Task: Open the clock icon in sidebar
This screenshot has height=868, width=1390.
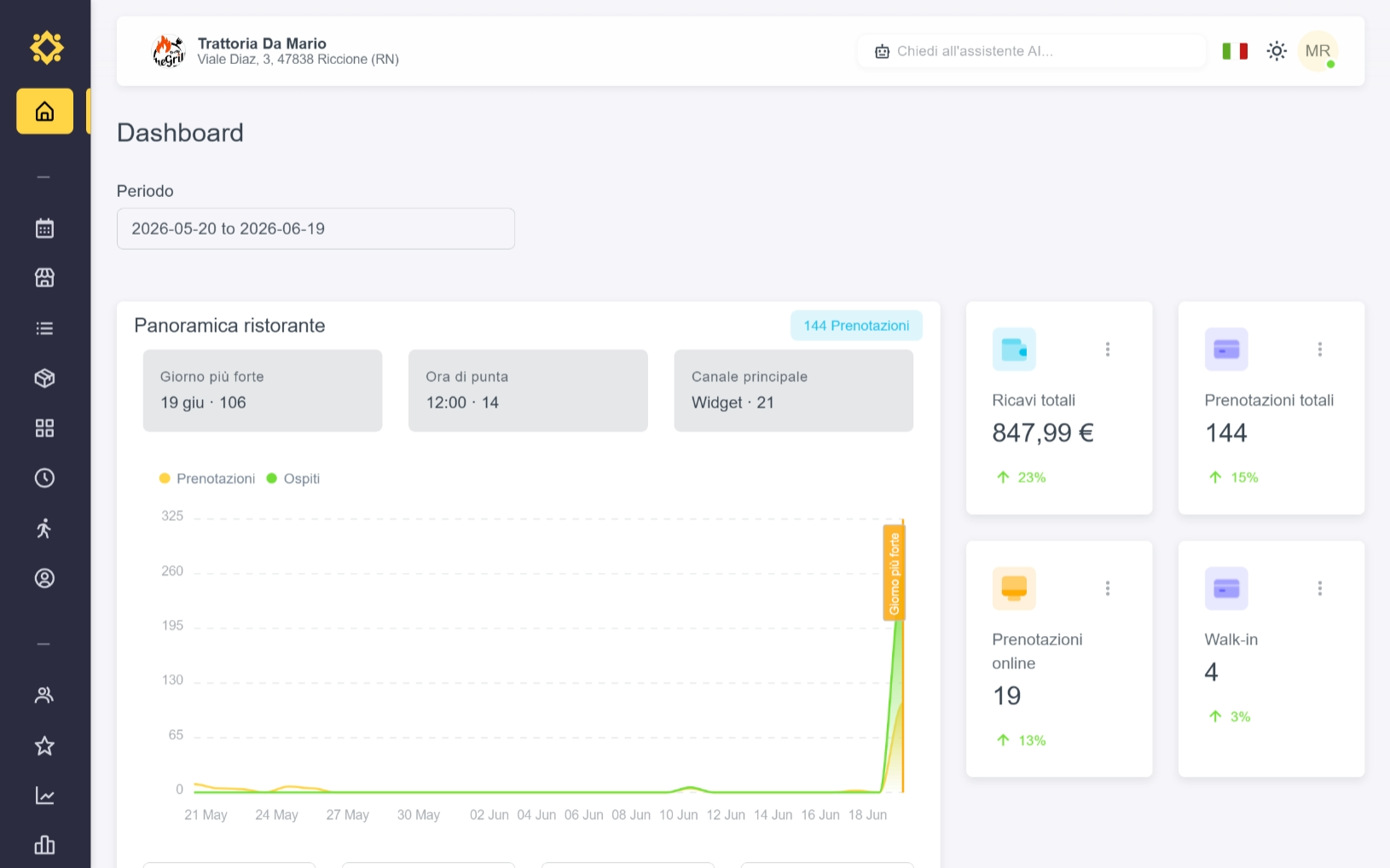Action: (44, 478)
